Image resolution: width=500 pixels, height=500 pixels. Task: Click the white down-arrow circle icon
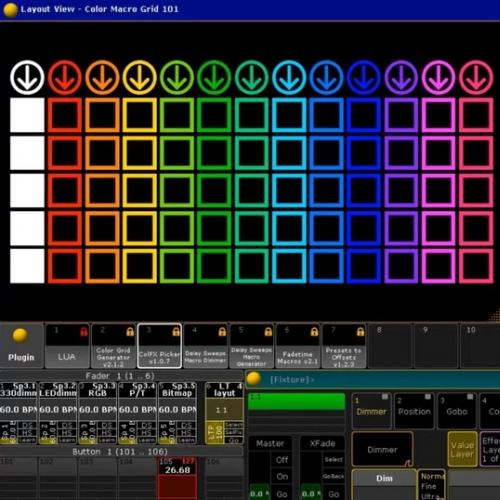point(27,77)
